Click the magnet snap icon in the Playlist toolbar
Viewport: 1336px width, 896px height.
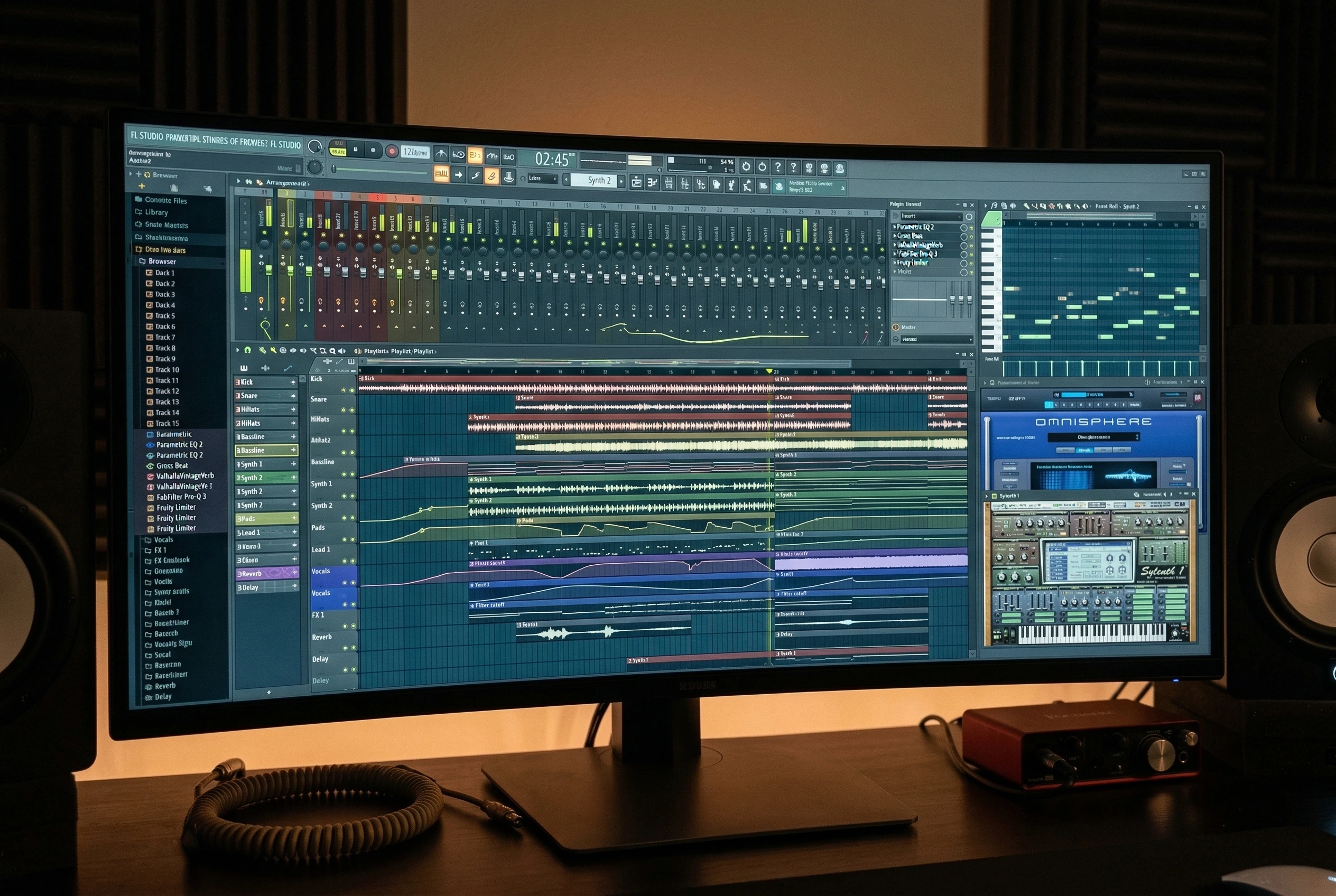click(x=247, y=351)
